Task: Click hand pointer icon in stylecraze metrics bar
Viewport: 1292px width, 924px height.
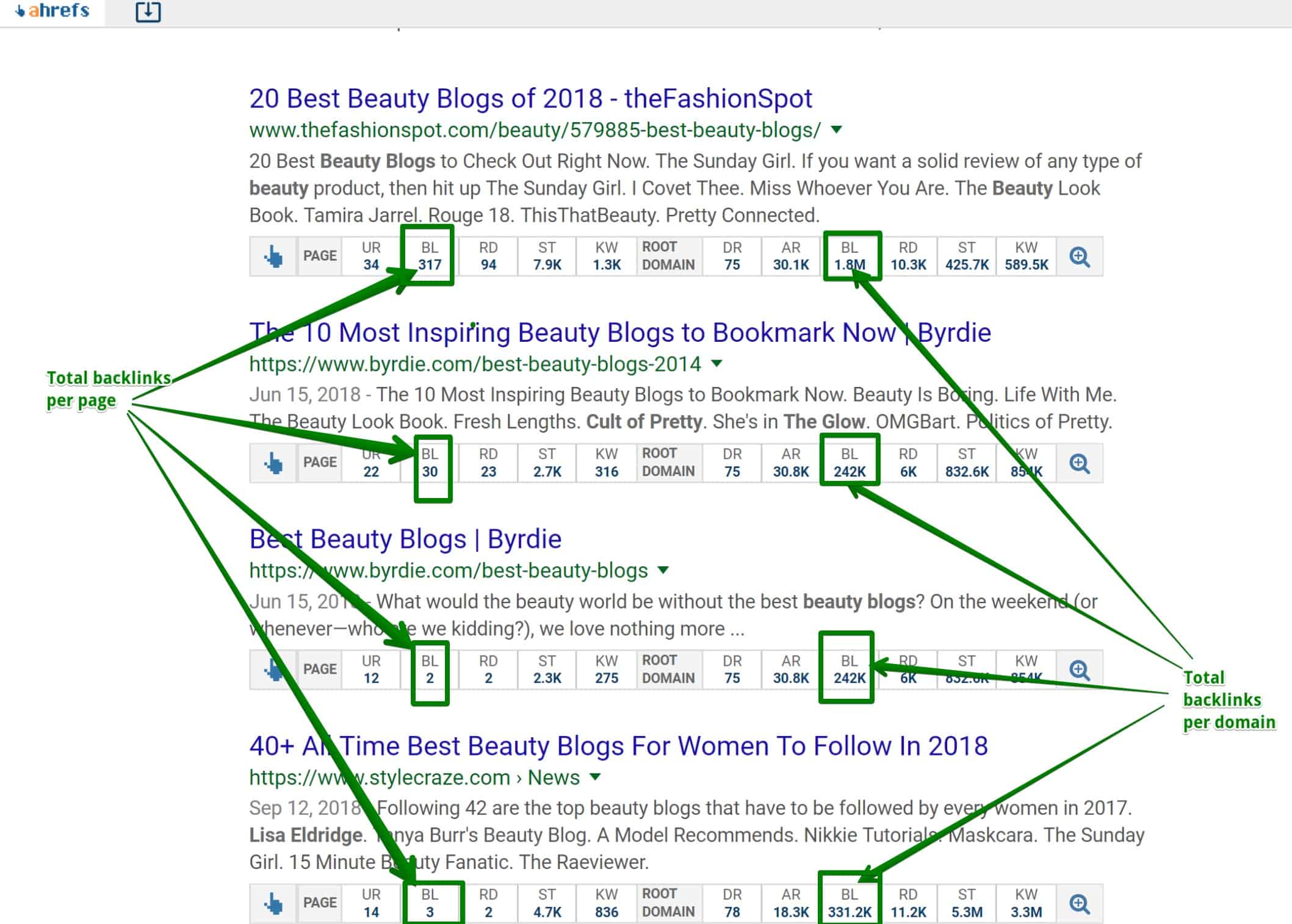Action: pos(273,903)
